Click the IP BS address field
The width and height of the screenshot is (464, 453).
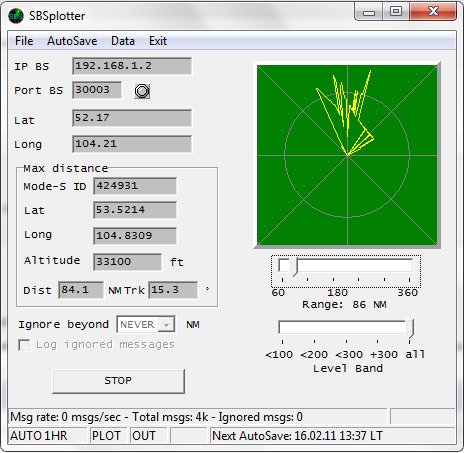click(x=132, y=66)
